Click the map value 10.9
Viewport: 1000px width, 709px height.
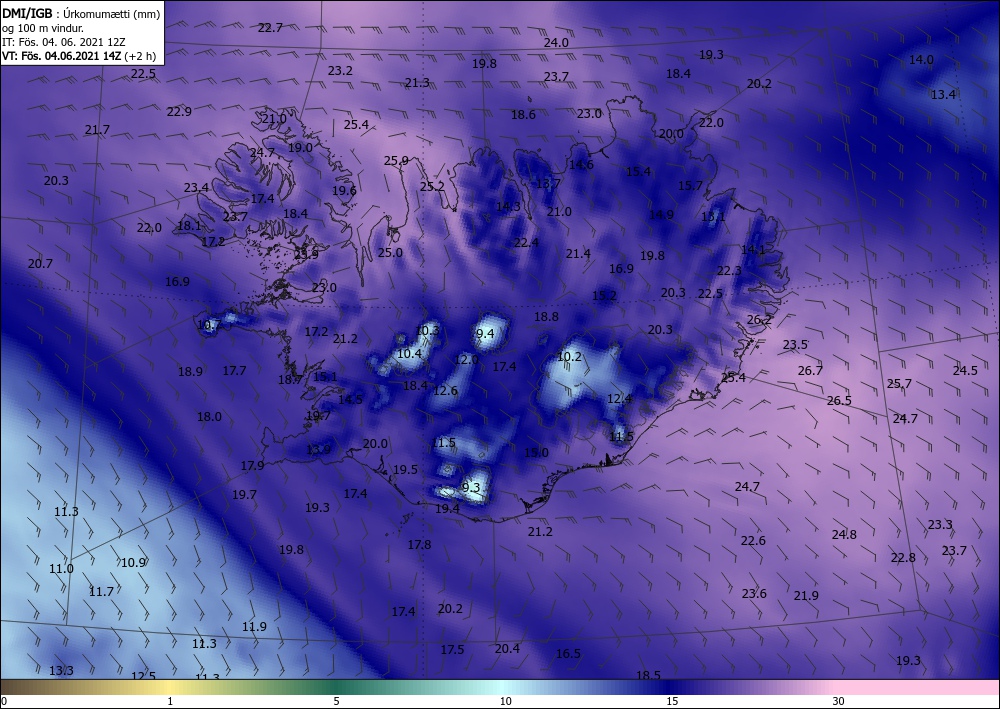pos(133,563)
